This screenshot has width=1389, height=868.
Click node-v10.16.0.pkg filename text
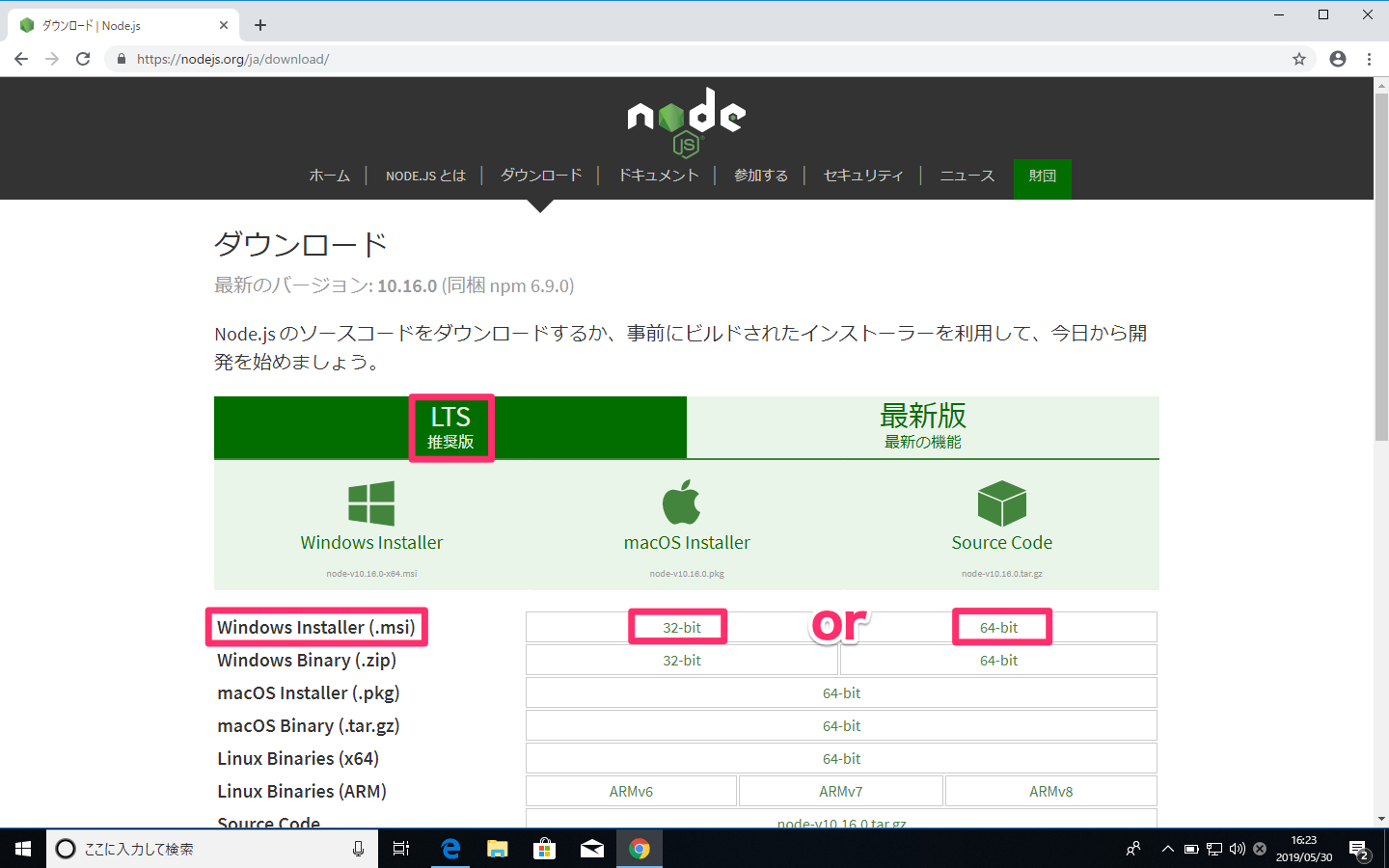(687, 574)
